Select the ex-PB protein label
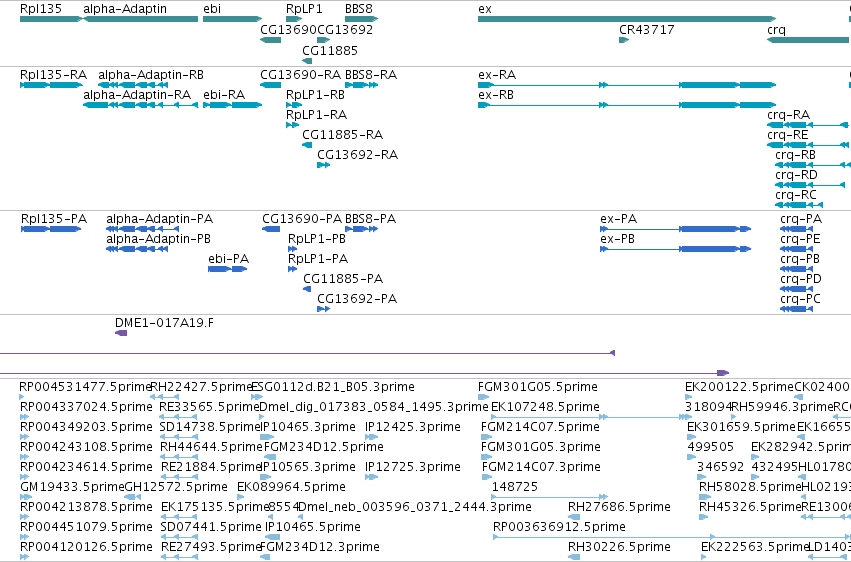This screenshot has height=562, width=851. [x=618, y=239]
